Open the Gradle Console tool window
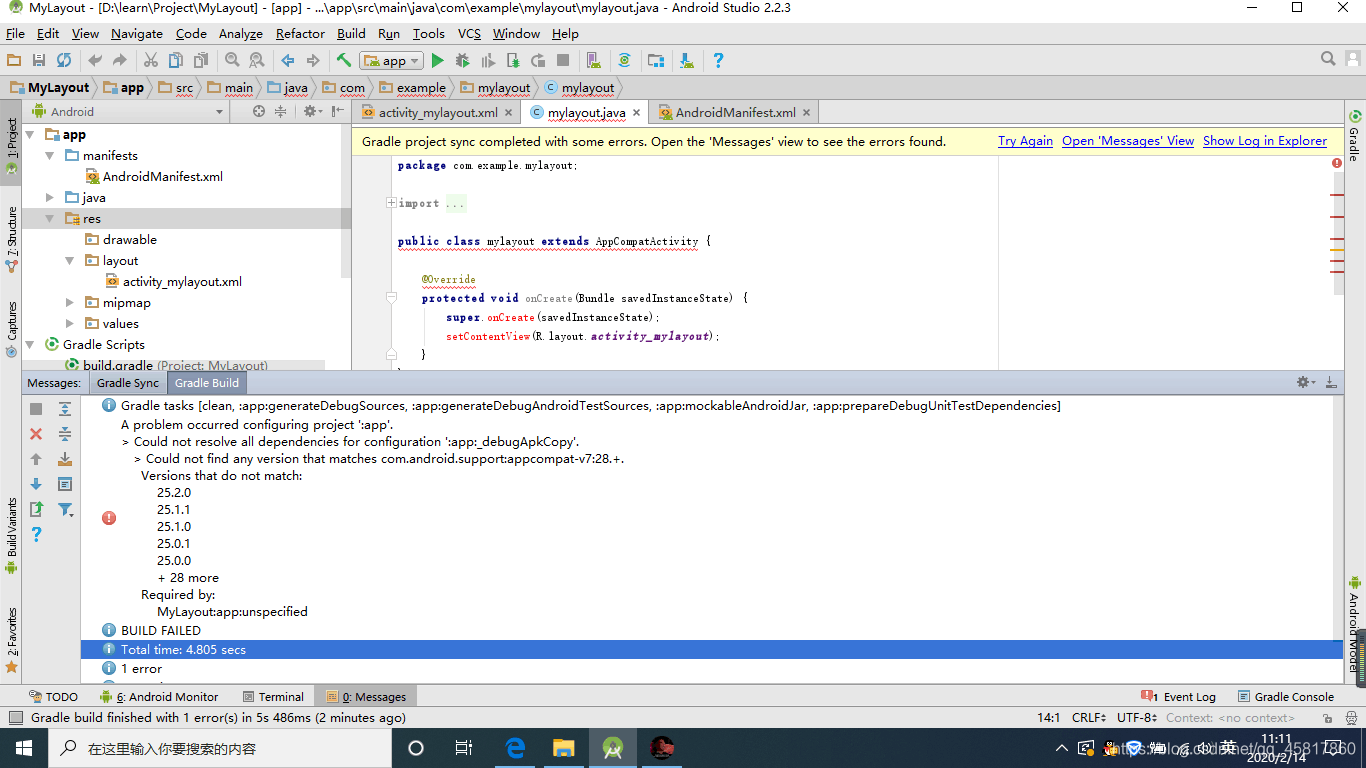1366x768 pixels. 1285,697
